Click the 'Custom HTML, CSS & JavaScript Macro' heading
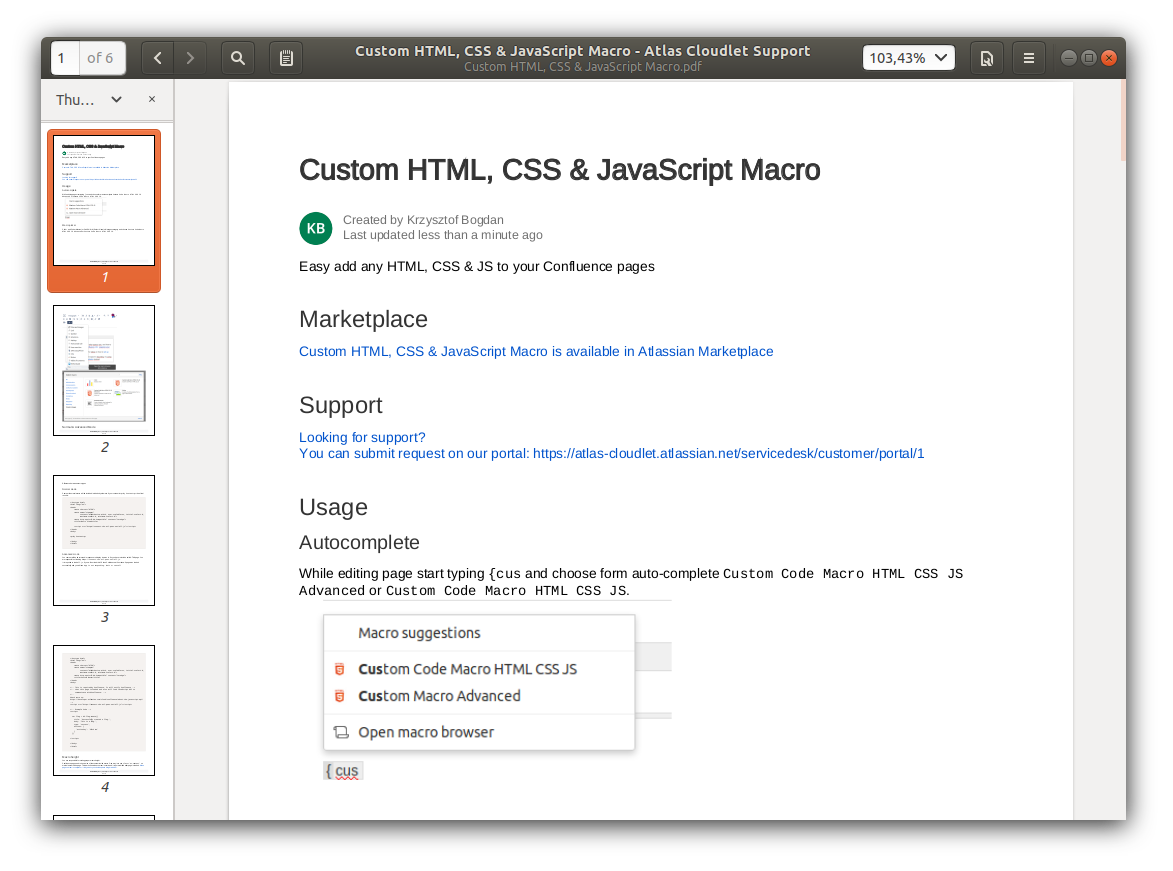The image size is (1173, 871). coord(560,171)
